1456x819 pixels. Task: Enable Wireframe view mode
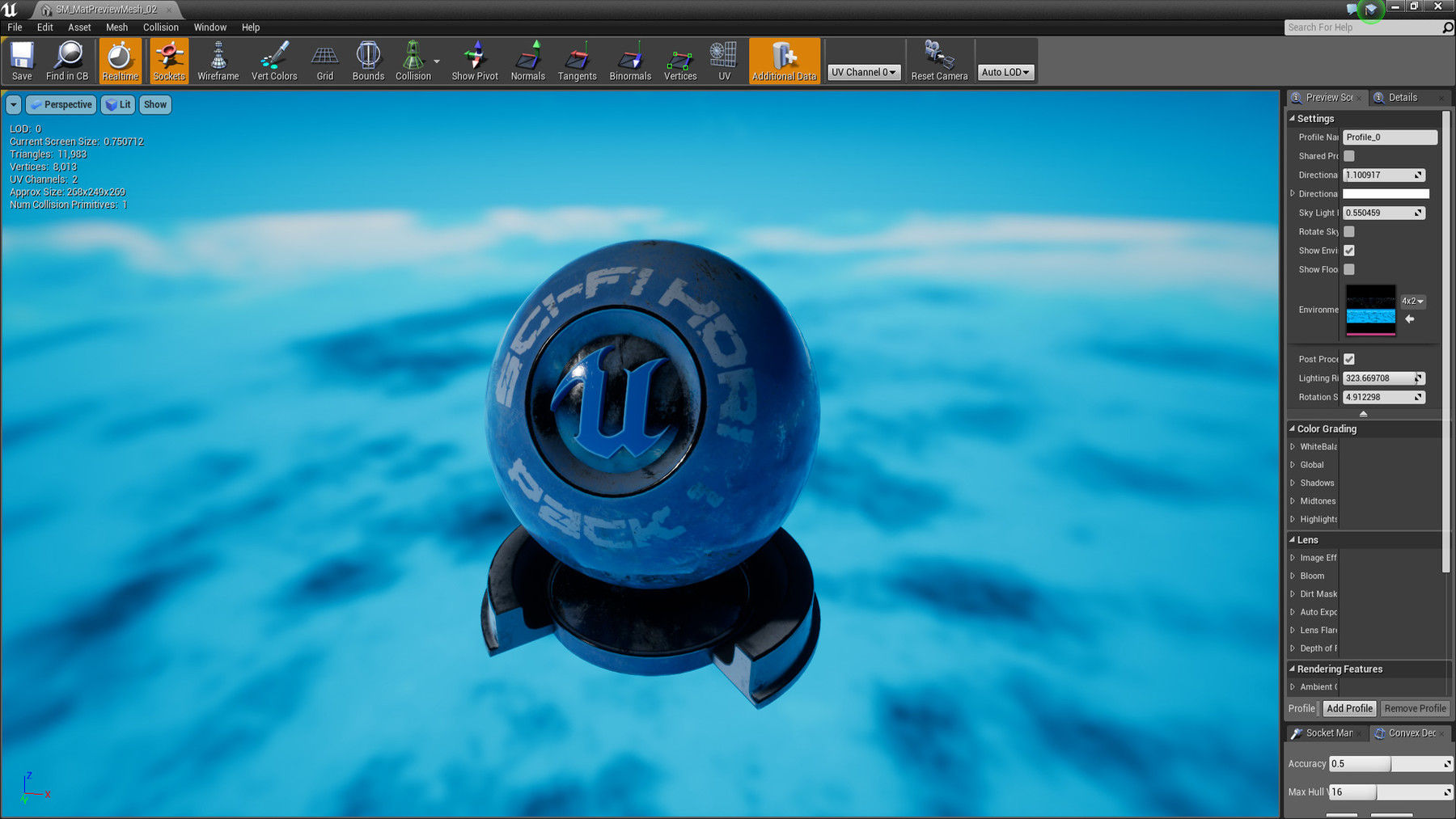coord(218,61)
